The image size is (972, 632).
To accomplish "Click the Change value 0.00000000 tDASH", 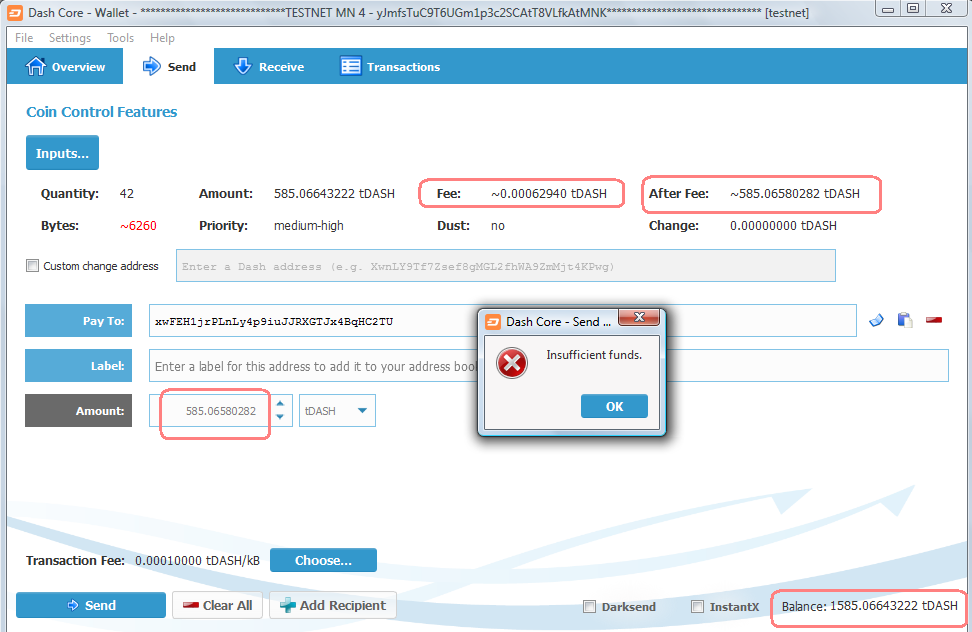I will (783, 226).
